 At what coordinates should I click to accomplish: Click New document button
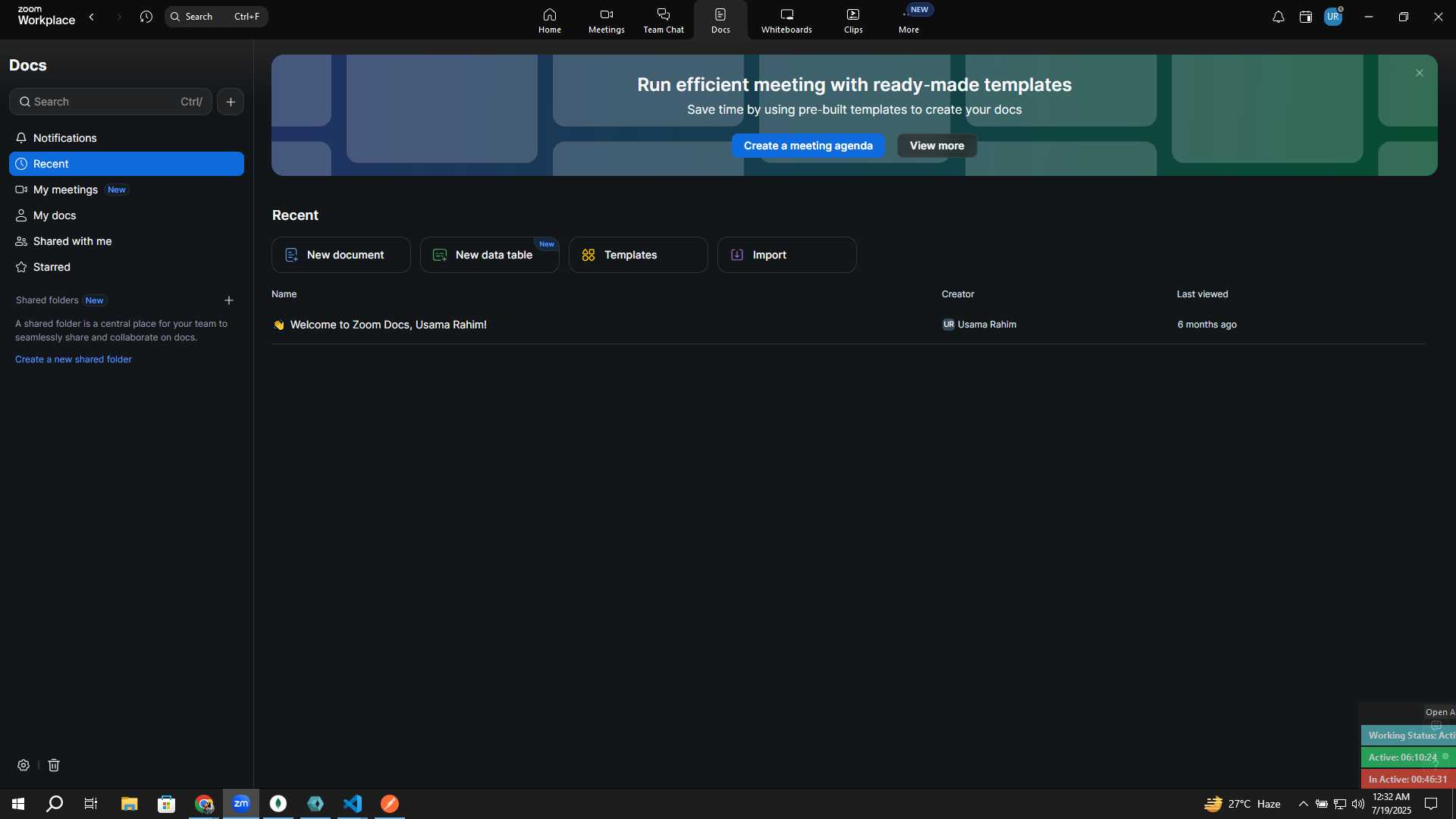341,255
